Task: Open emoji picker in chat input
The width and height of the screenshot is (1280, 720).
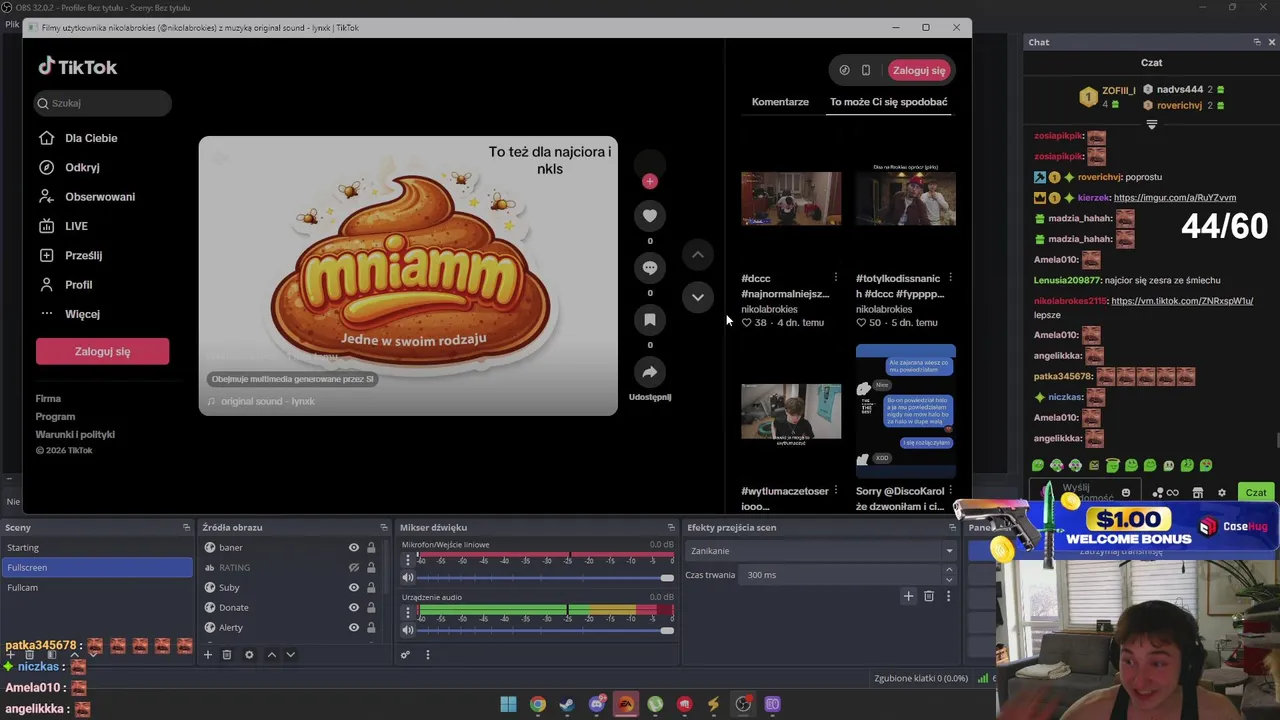Action: (x=1126, y=492)
